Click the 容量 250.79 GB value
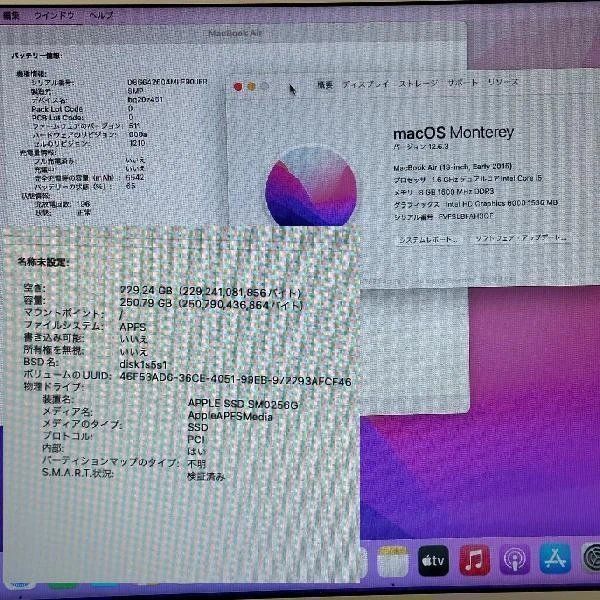600x600 pixels. [211, 304]
